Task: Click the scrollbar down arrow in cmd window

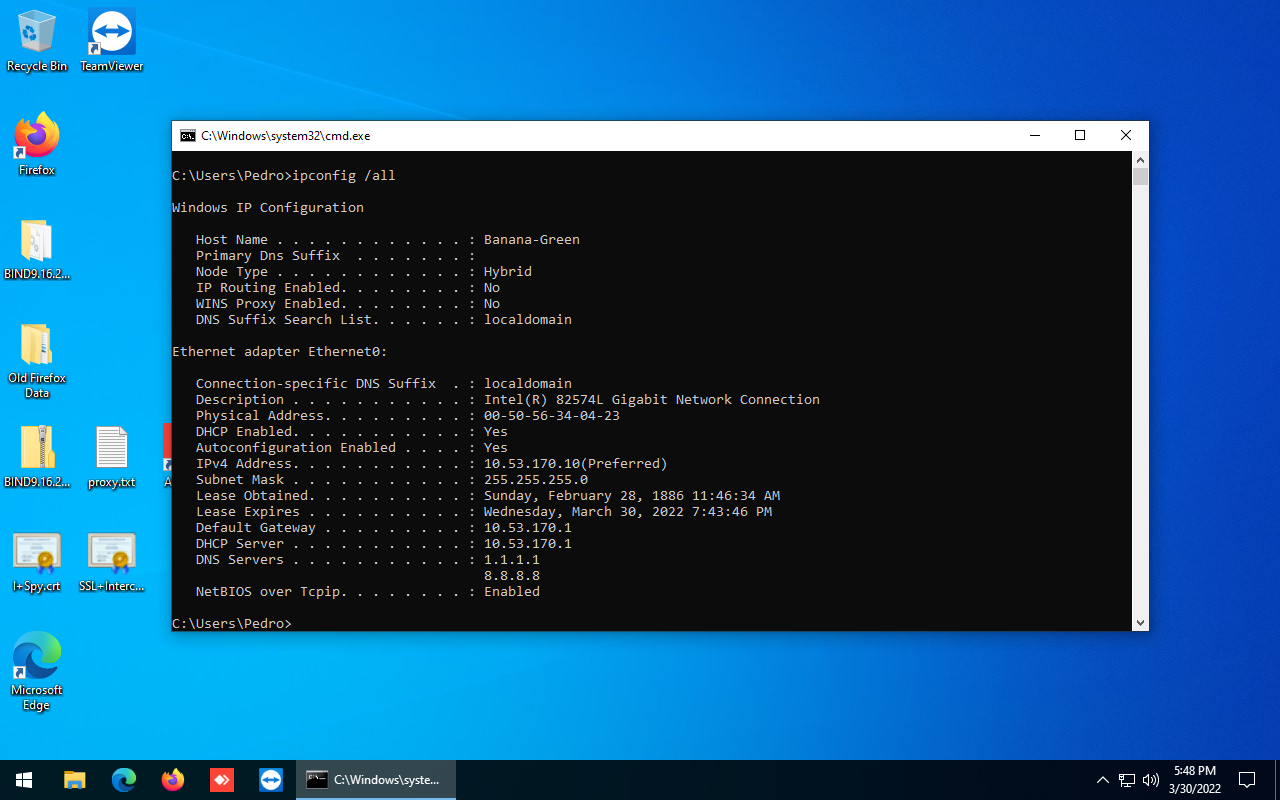Action: click(1141, 622)
